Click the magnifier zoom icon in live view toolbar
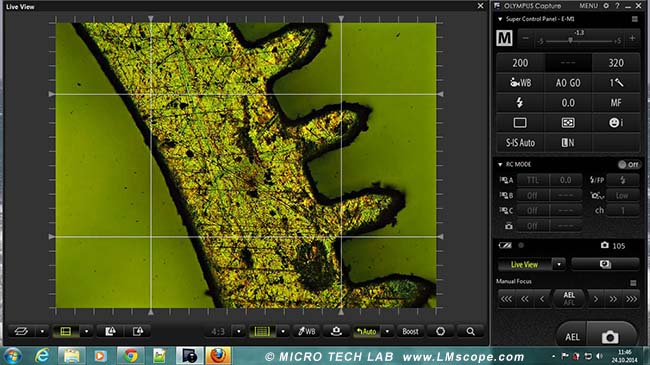The width and height of the screenshot is (650, 365). (x=470, y=331)
